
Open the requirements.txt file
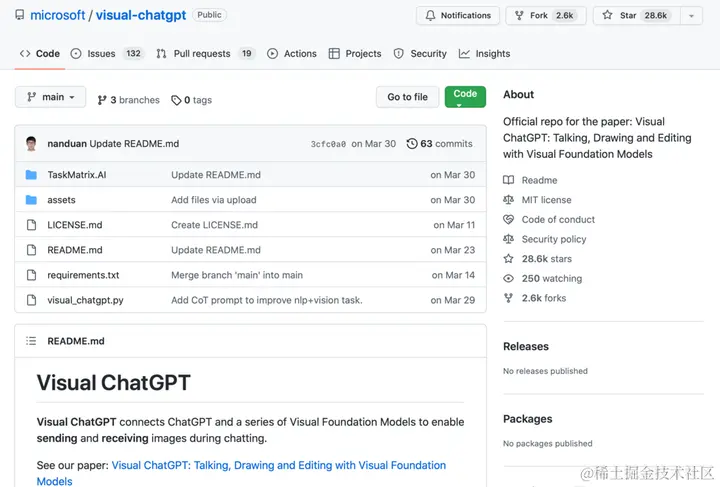83,275
